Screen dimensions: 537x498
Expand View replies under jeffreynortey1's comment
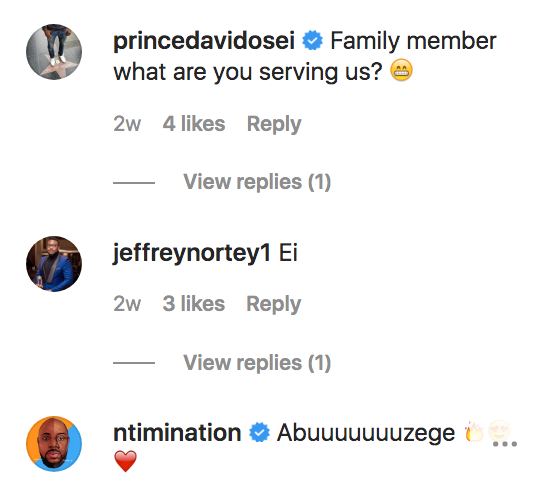(x=257, y=363)
